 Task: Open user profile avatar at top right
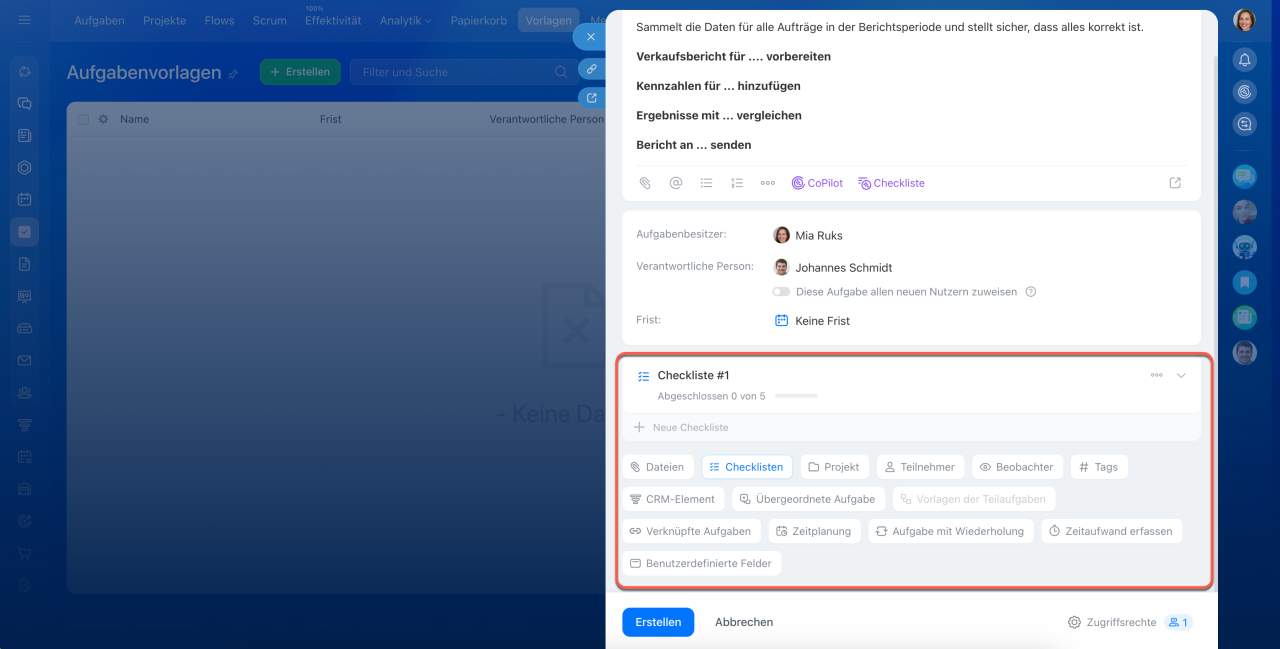pos(1244,20)
